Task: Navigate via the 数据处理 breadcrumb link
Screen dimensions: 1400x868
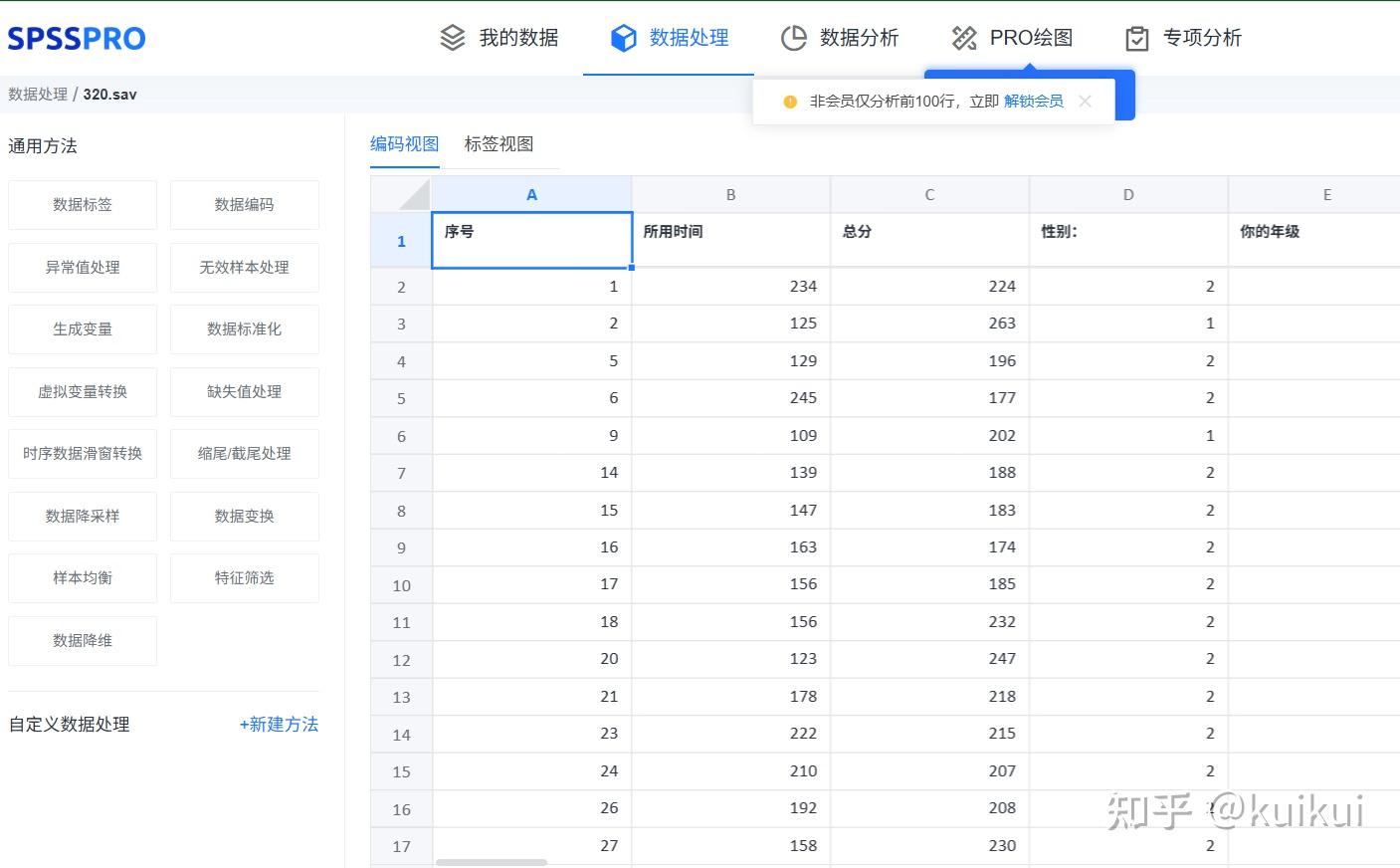Action: tap(38, 94)
